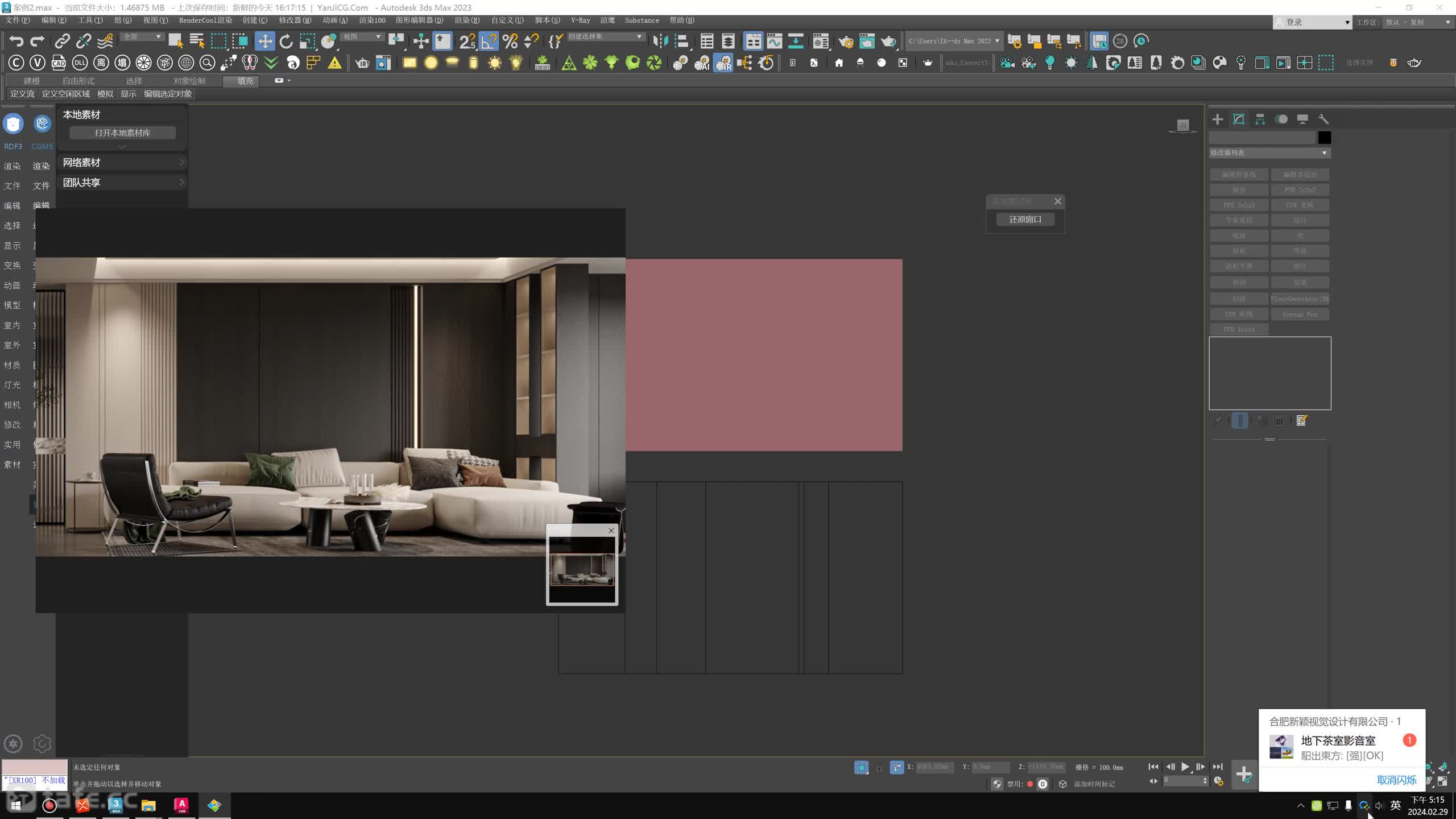Toggle Absolute/Offset transform mode button
Screen dimensions: 1456x819
click(x=896, y=767)
